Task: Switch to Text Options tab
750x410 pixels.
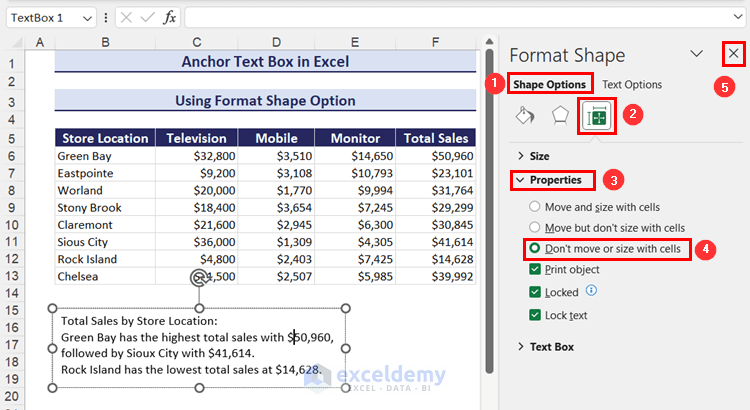Action: tap(632, 84)
